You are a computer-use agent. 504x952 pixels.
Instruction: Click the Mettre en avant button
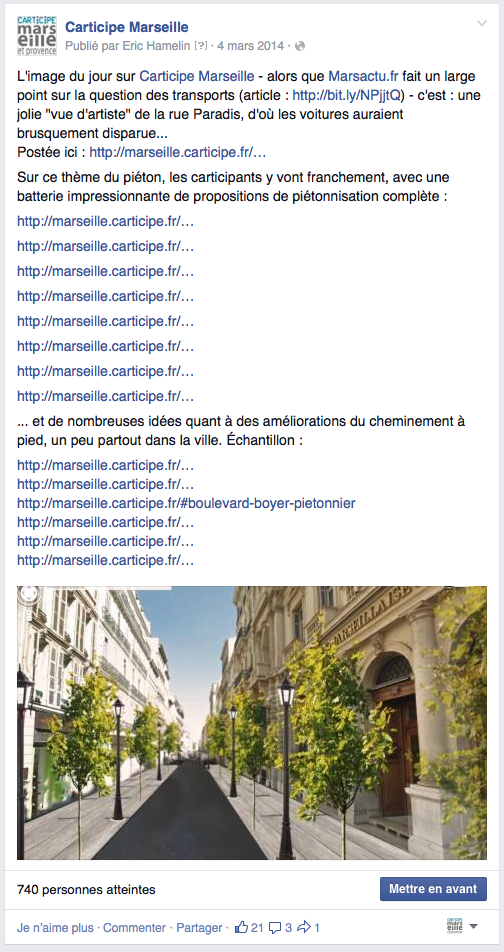[433, 889]
